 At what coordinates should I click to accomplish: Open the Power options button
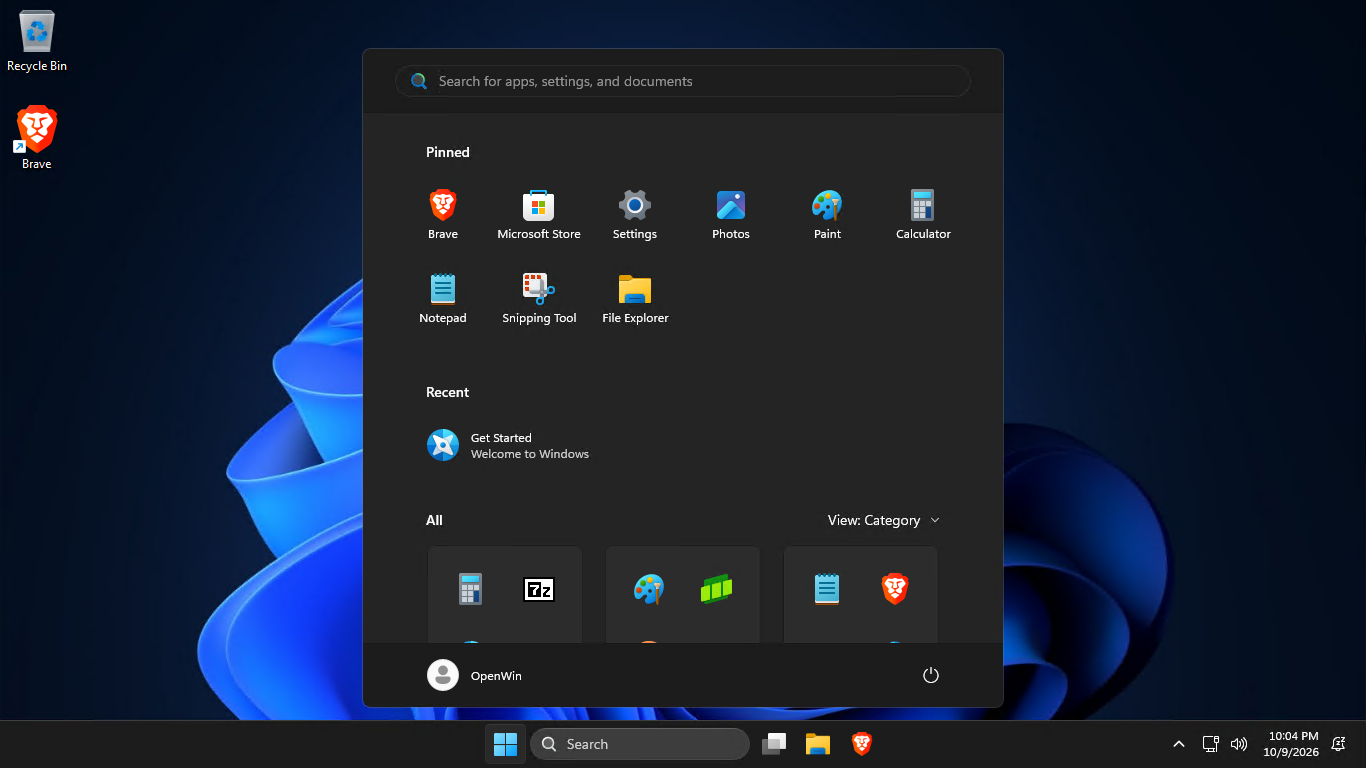[931, 675]
